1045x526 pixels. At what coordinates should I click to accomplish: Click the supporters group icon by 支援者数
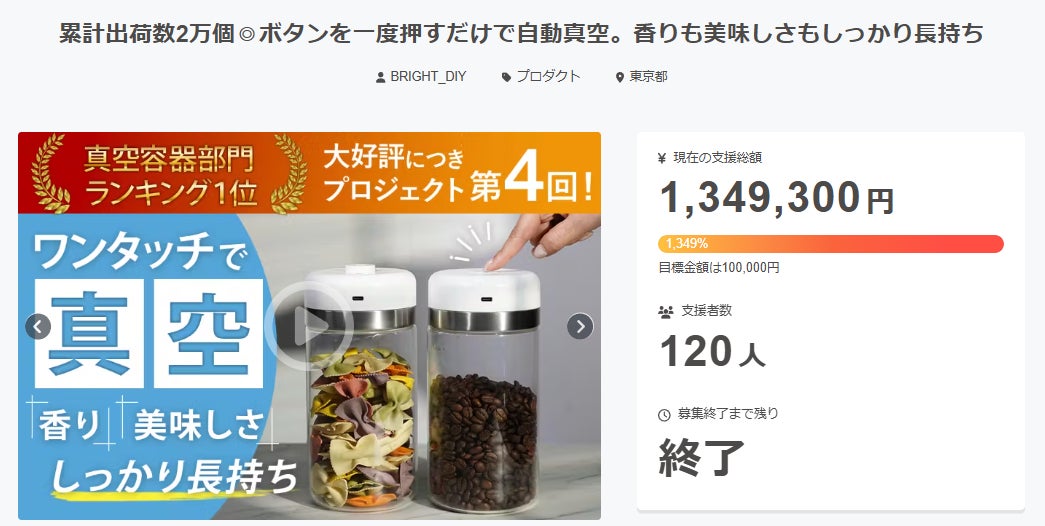[x=665, y=311]
